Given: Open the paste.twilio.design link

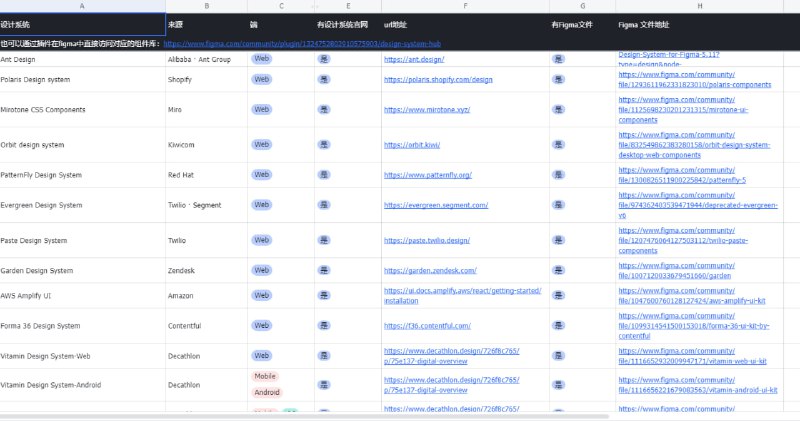Looking at the screenshot, I should click(427, 240).
